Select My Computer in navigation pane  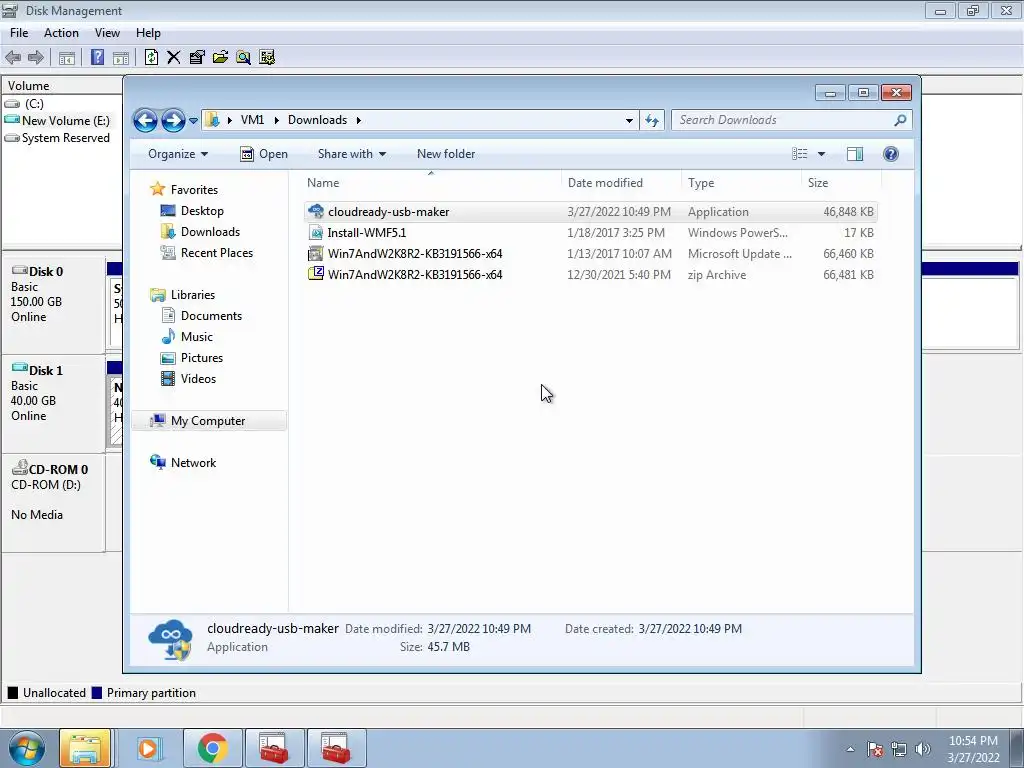tap(208, 421)
